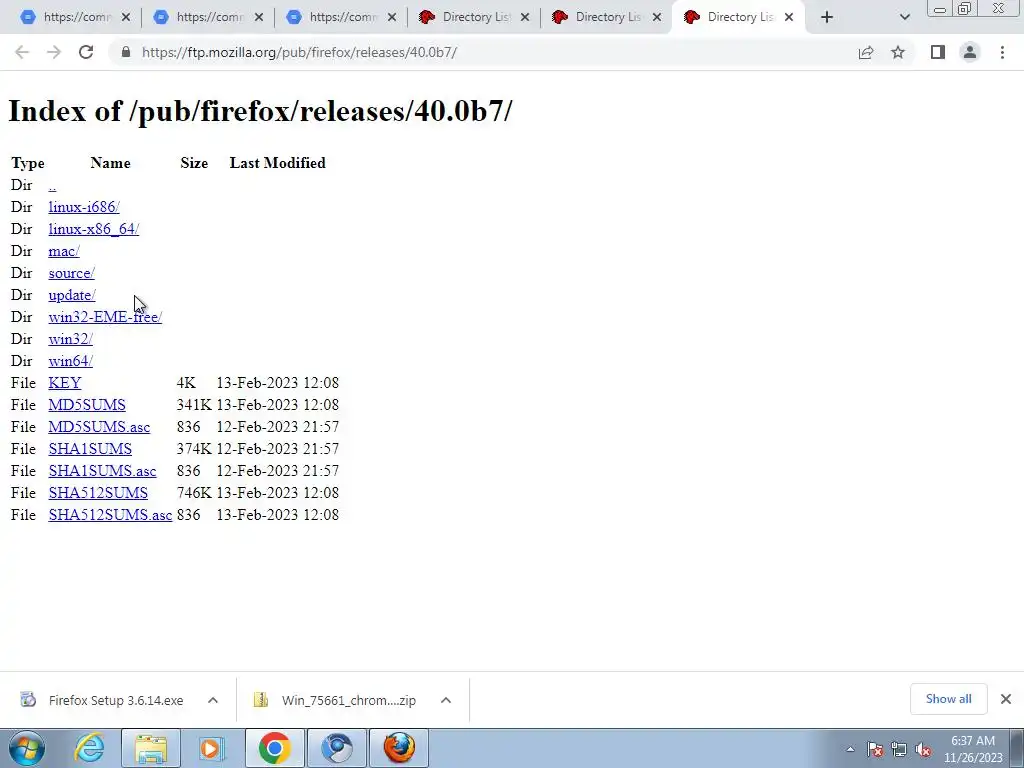Open the MD5SUMS file link
Screen dimensions: 1024x768
87,405
